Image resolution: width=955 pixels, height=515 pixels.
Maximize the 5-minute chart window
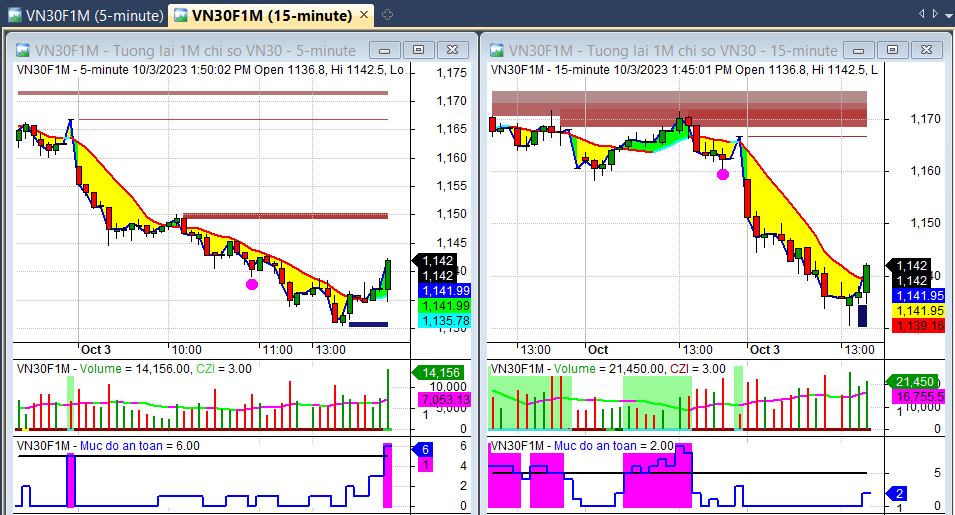coord(418,50)
